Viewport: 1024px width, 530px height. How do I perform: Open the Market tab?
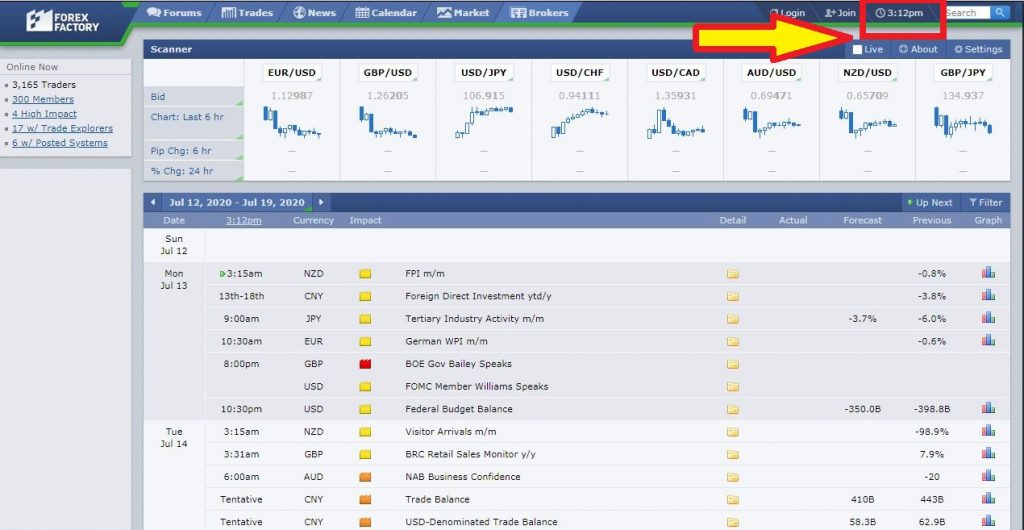(x=463, y=12)
